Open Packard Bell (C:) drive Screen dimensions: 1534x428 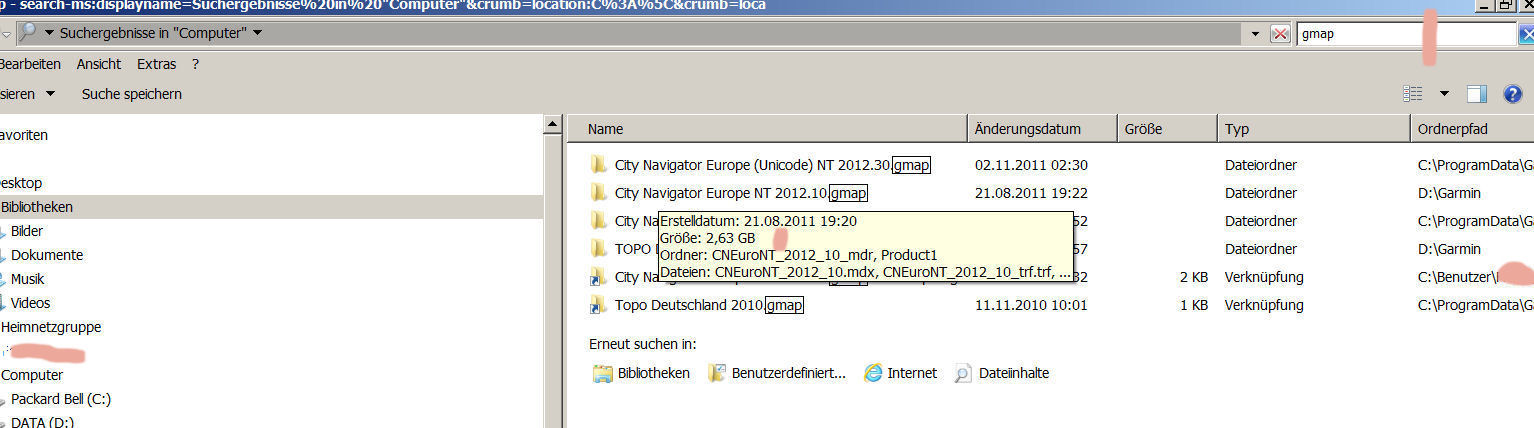pyautogui.click(x=61, y=399)
